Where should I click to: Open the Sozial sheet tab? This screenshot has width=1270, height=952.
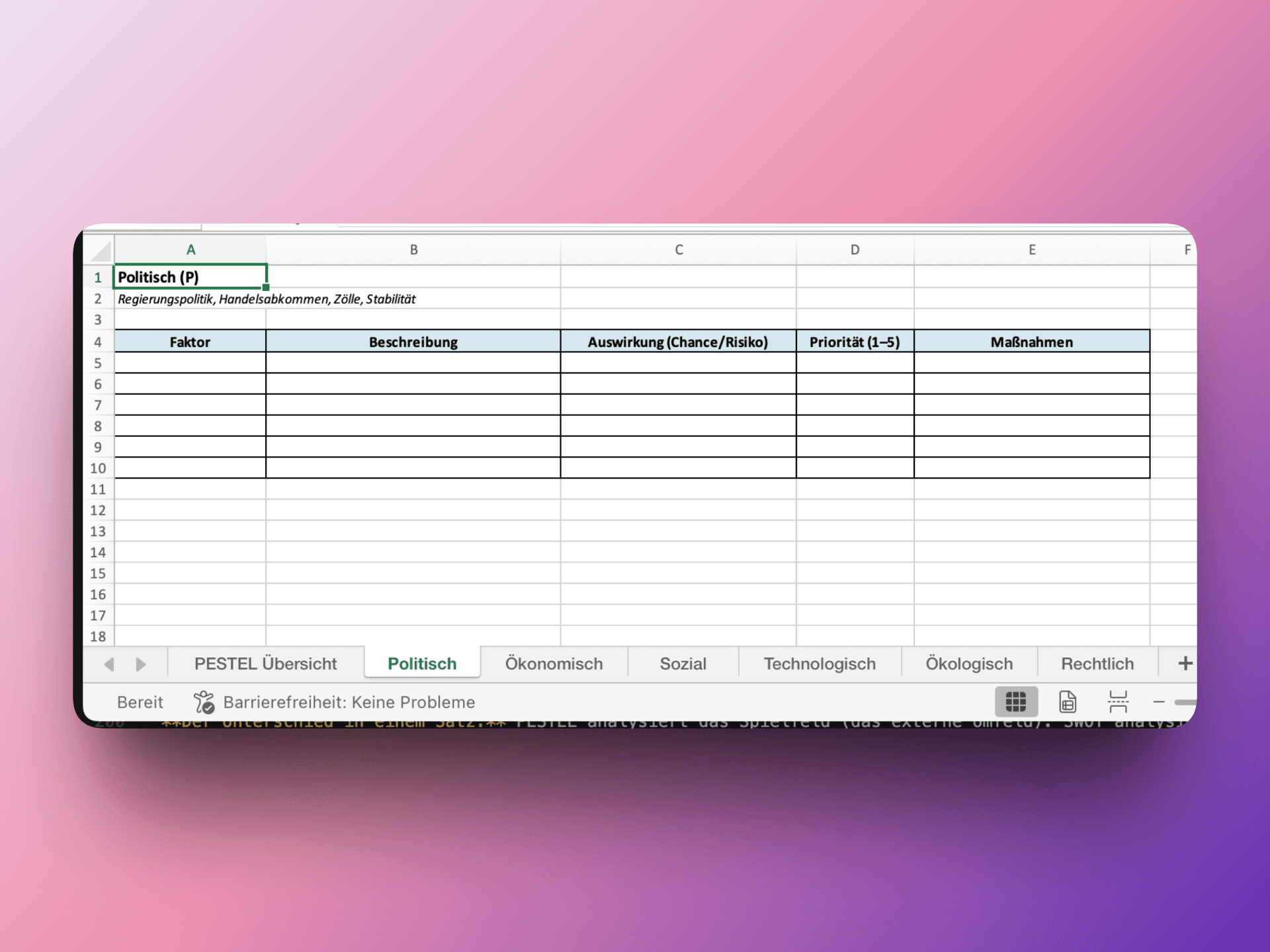tap(683, 664)
